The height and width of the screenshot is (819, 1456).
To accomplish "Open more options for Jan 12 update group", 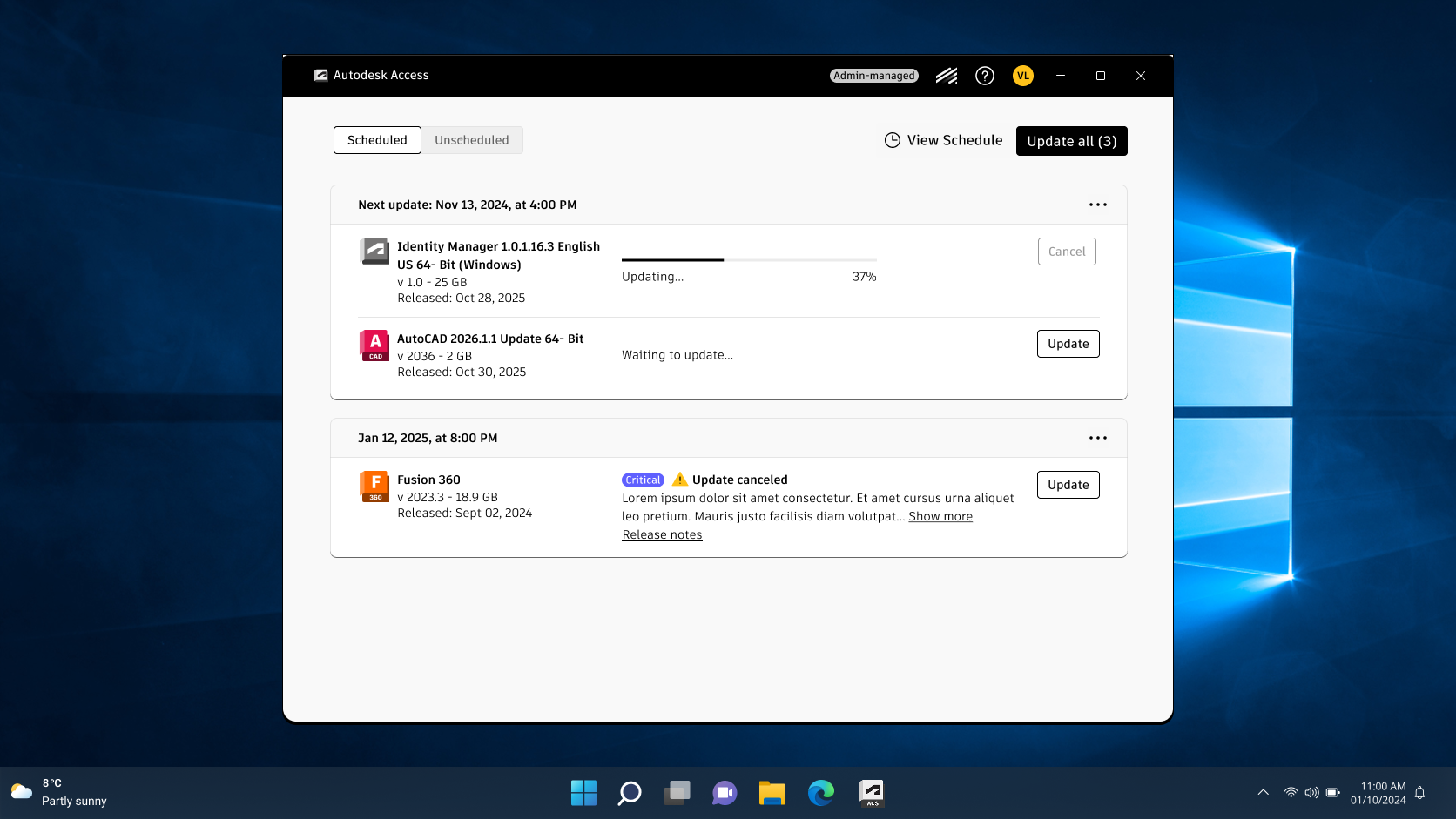I will pyautogui.click(x=1098, y=438).
